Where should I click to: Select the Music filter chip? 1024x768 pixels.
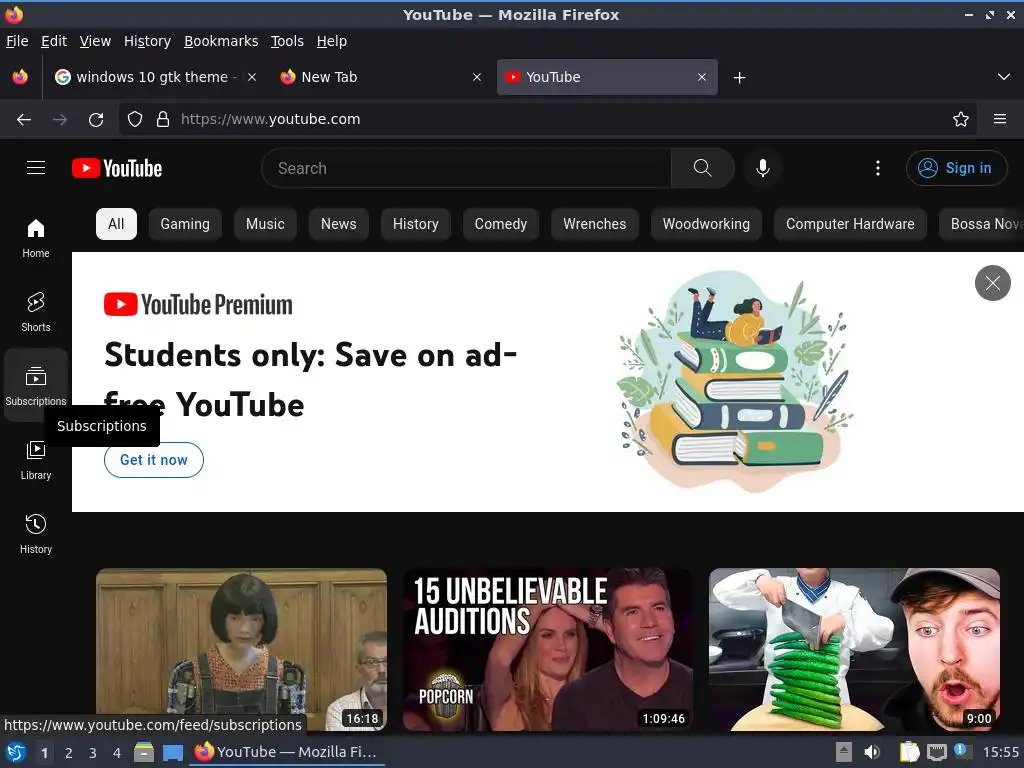point(265,224)
